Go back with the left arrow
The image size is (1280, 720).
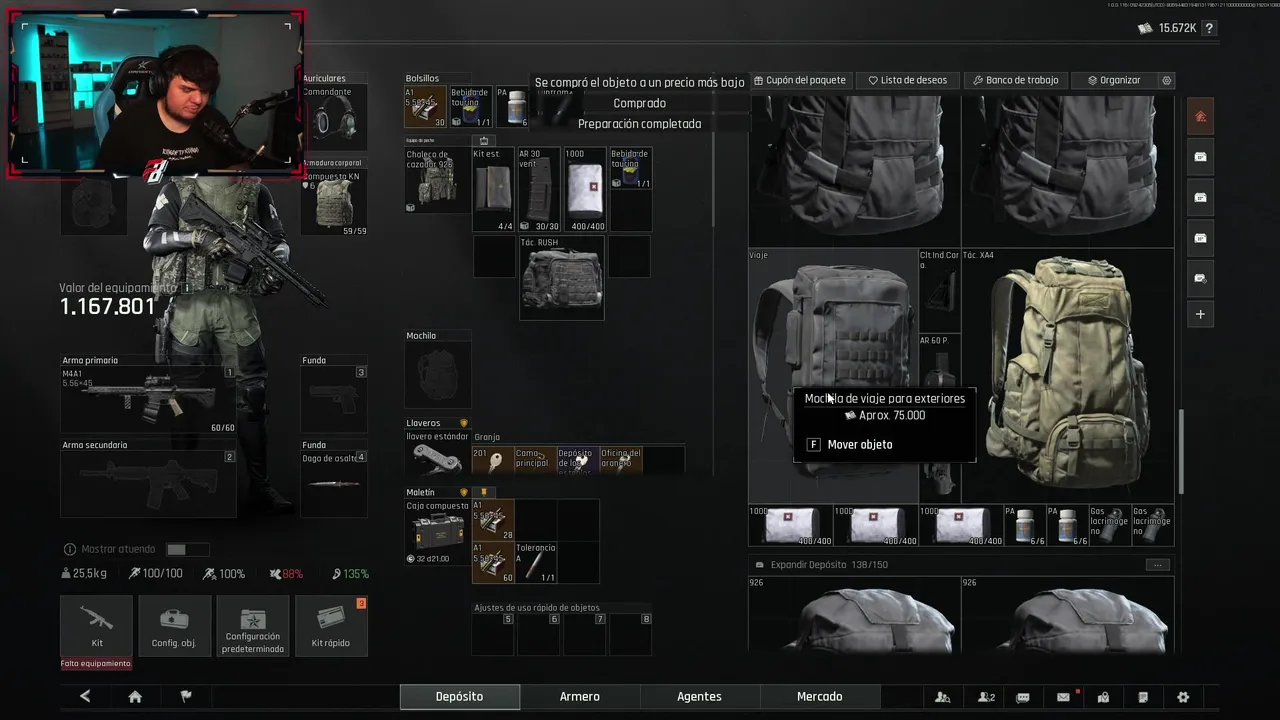coord(85,697)
